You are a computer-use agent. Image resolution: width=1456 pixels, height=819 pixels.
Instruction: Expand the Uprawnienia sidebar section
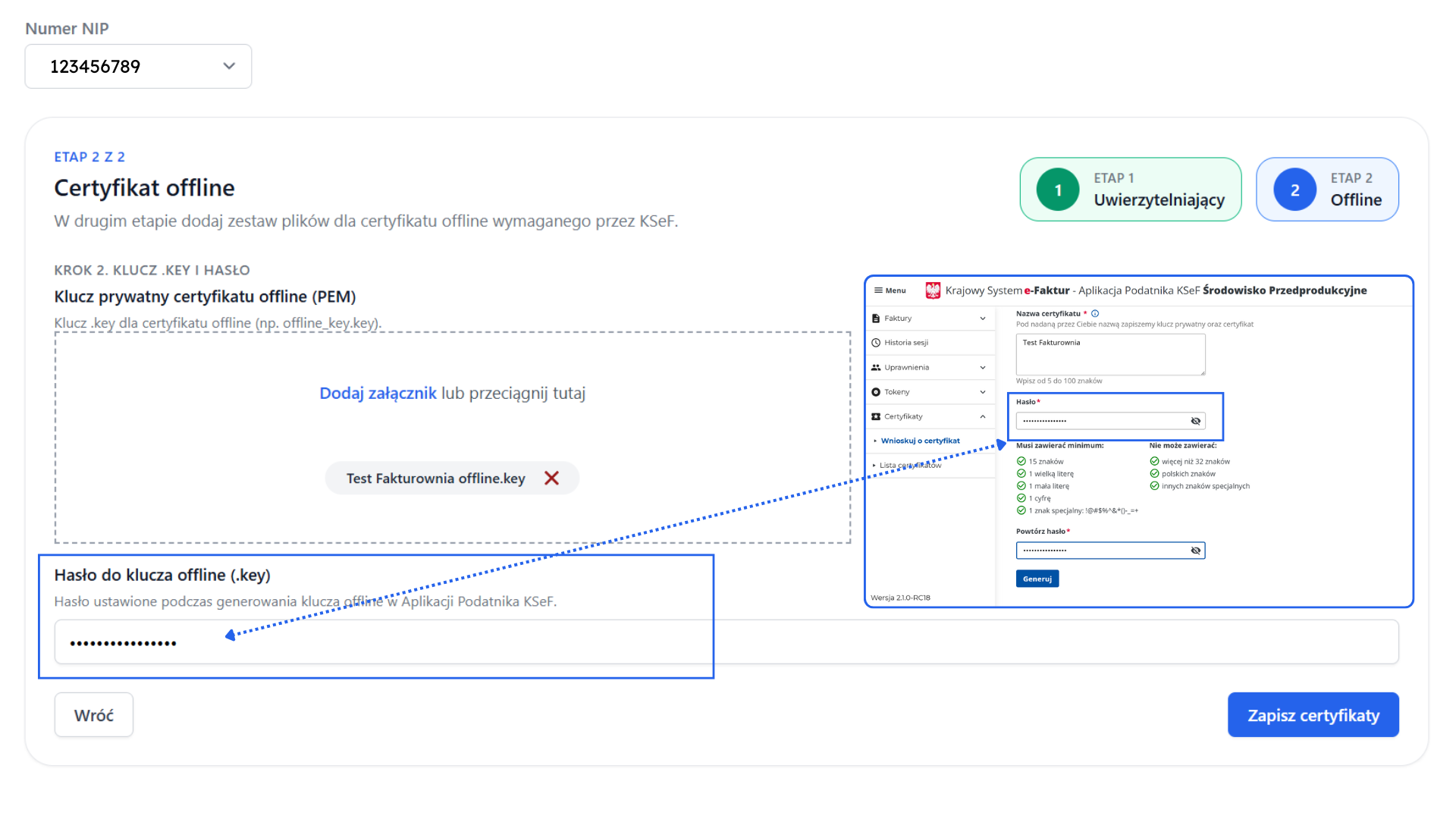(x=983, y=368)
